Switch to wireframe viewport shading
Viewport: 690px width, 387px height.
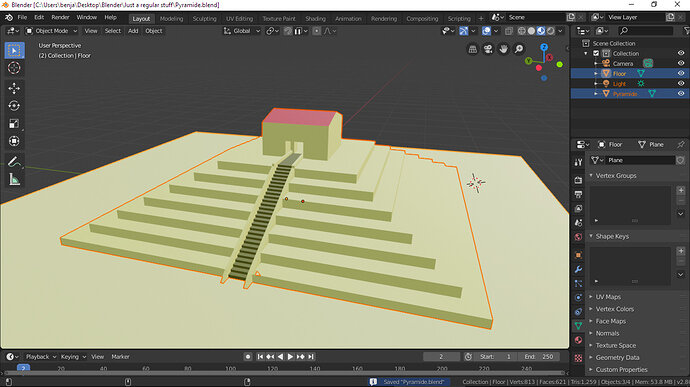pyautogui.click(x=521, y=31)
